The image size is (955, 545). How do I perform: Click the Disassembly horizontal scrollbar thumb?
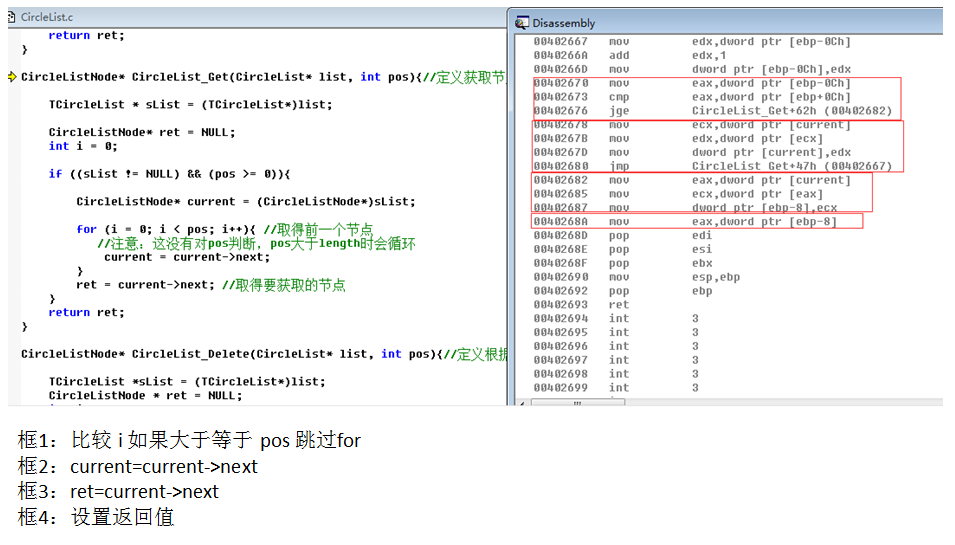(x=577, y=403)
